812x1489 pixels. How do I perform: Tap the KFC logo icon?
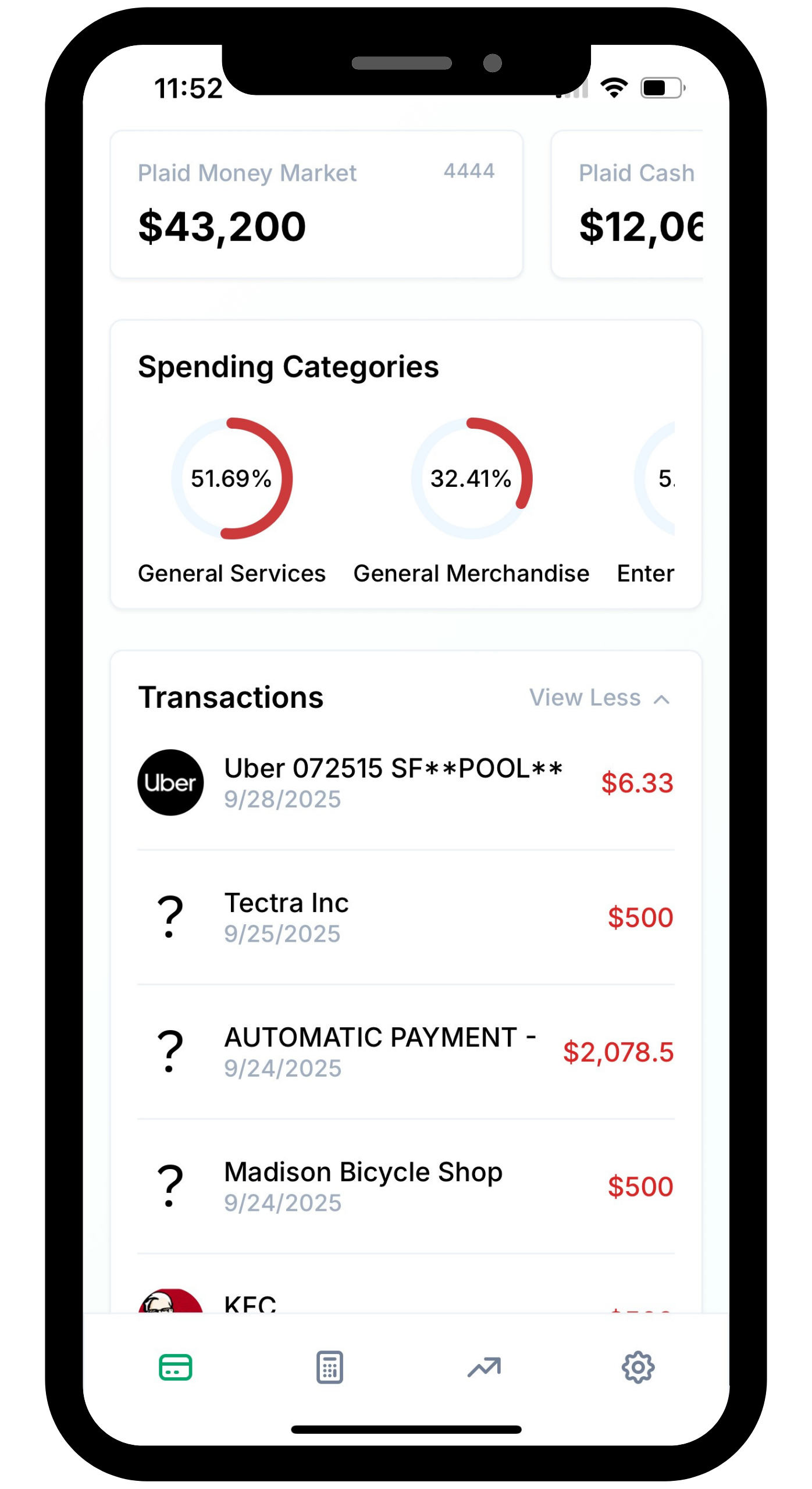pyautogui.click(x=170, y=1302)
